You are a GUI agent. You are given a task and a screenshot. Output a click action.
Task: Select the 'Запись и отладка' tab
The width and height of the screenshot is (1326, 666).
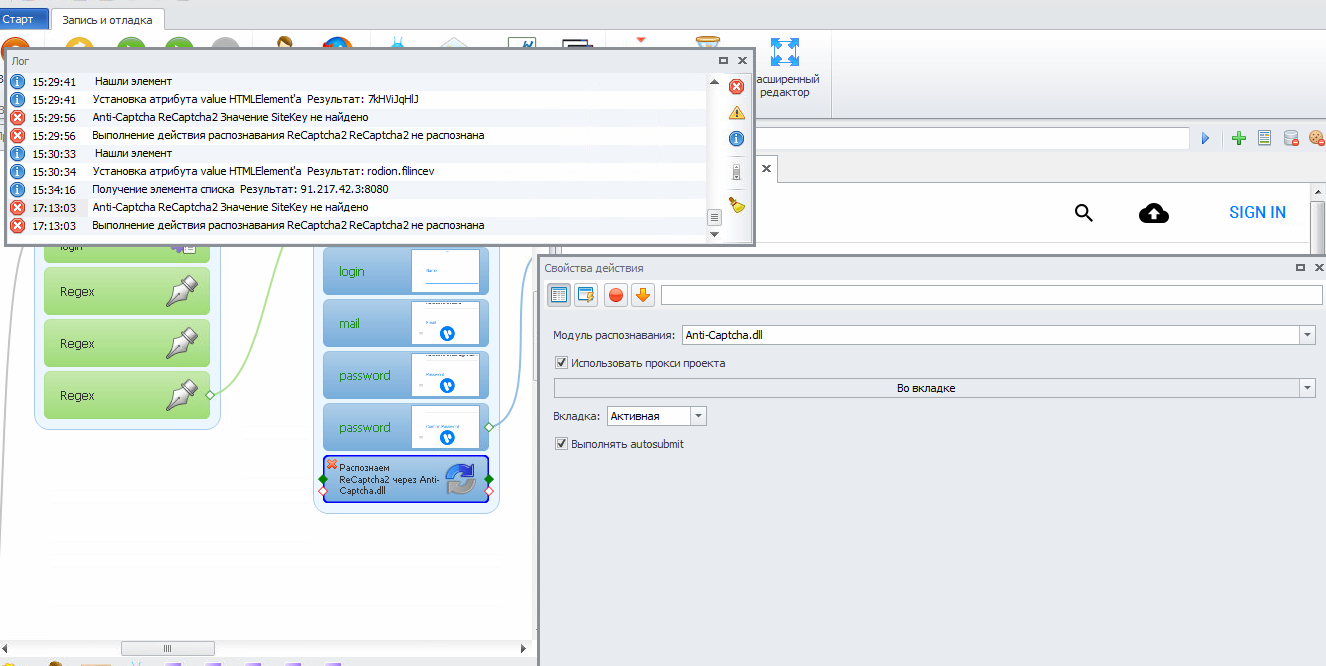(x=107, y=18)
